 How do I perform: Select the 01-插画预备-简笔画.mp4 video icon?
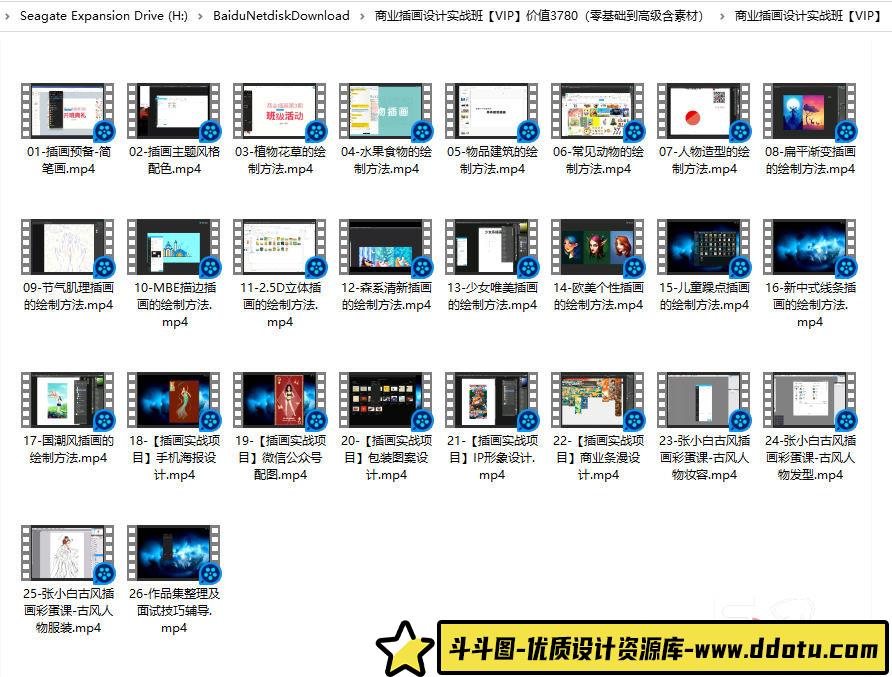(67, 111)
